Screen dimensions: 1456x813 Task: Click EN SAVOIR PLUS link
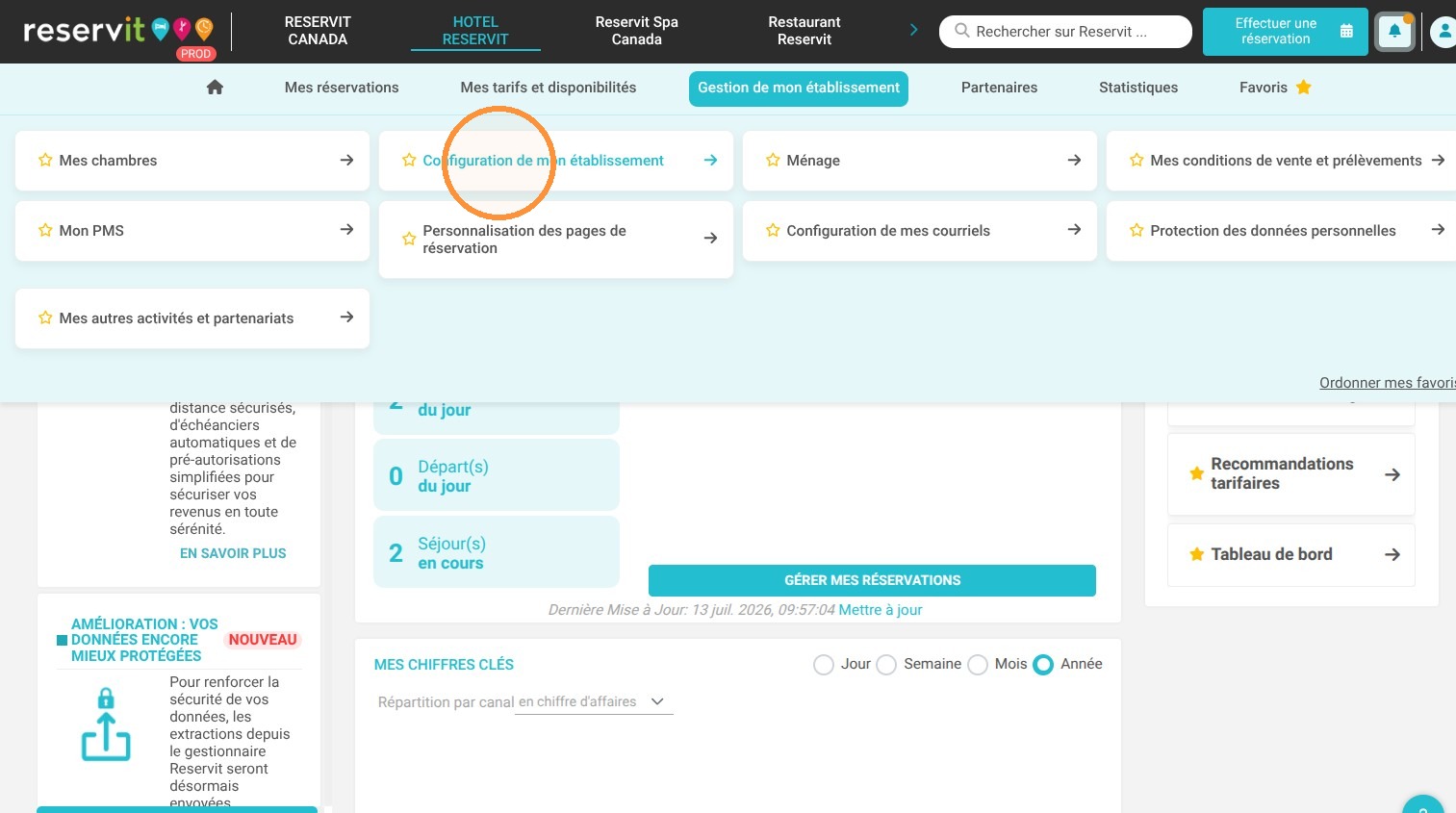click(233, 553)
